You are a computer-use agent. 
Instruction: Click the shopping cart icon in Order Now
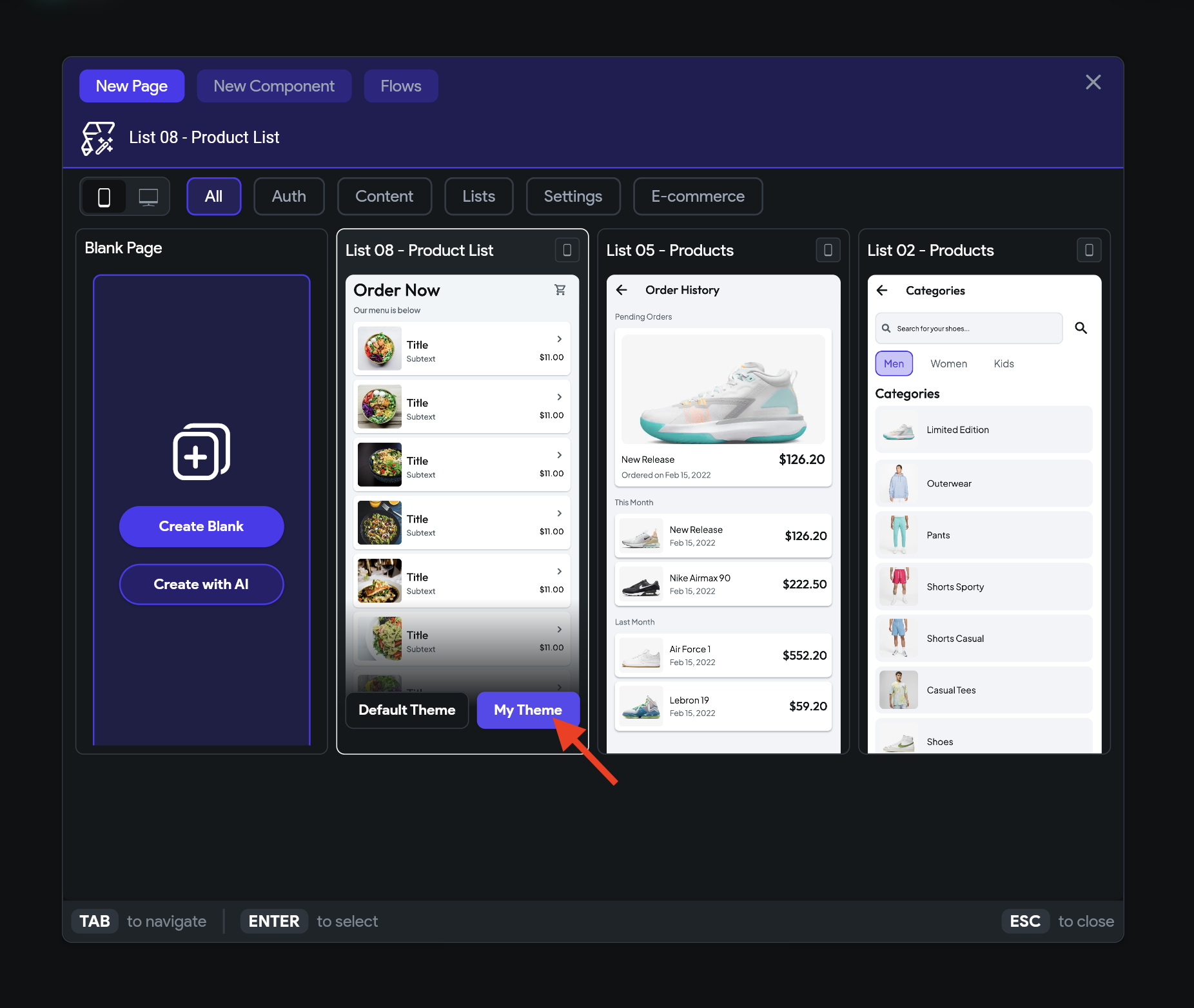click(560, 290)
